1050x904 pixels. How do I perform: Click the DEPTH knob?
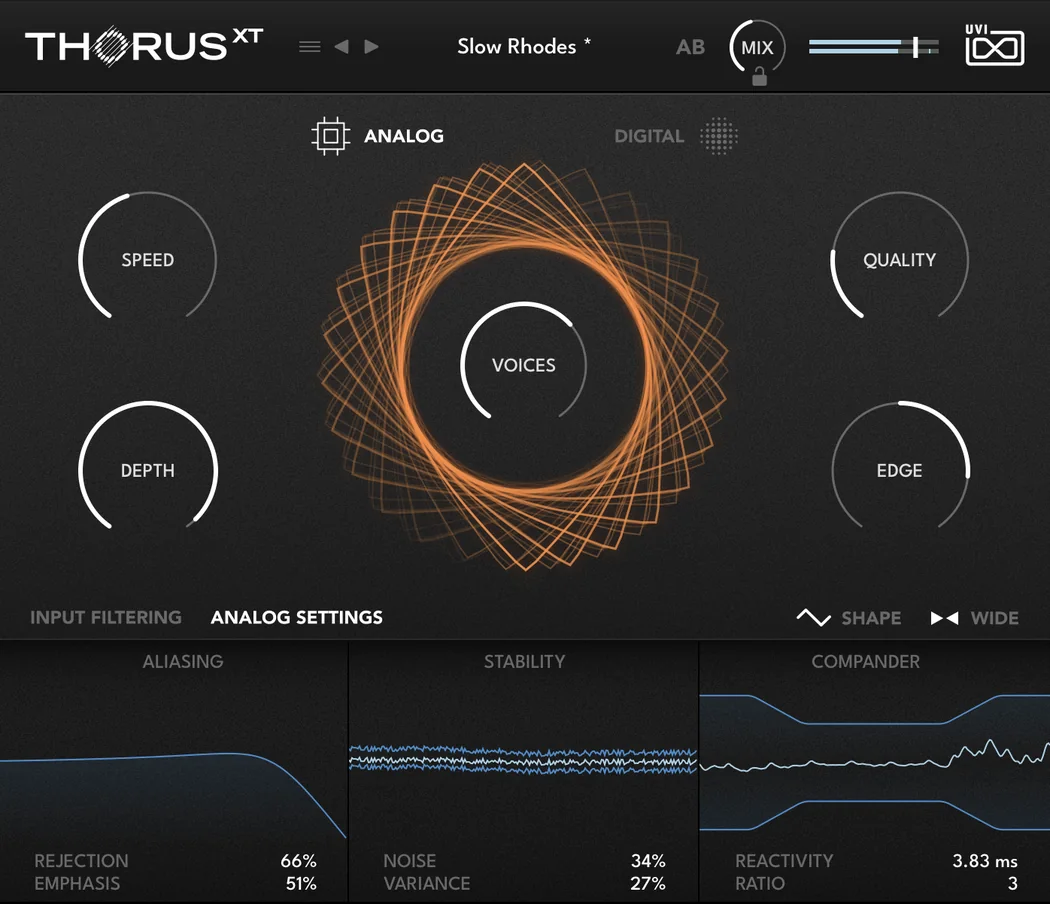click(147, 470)
